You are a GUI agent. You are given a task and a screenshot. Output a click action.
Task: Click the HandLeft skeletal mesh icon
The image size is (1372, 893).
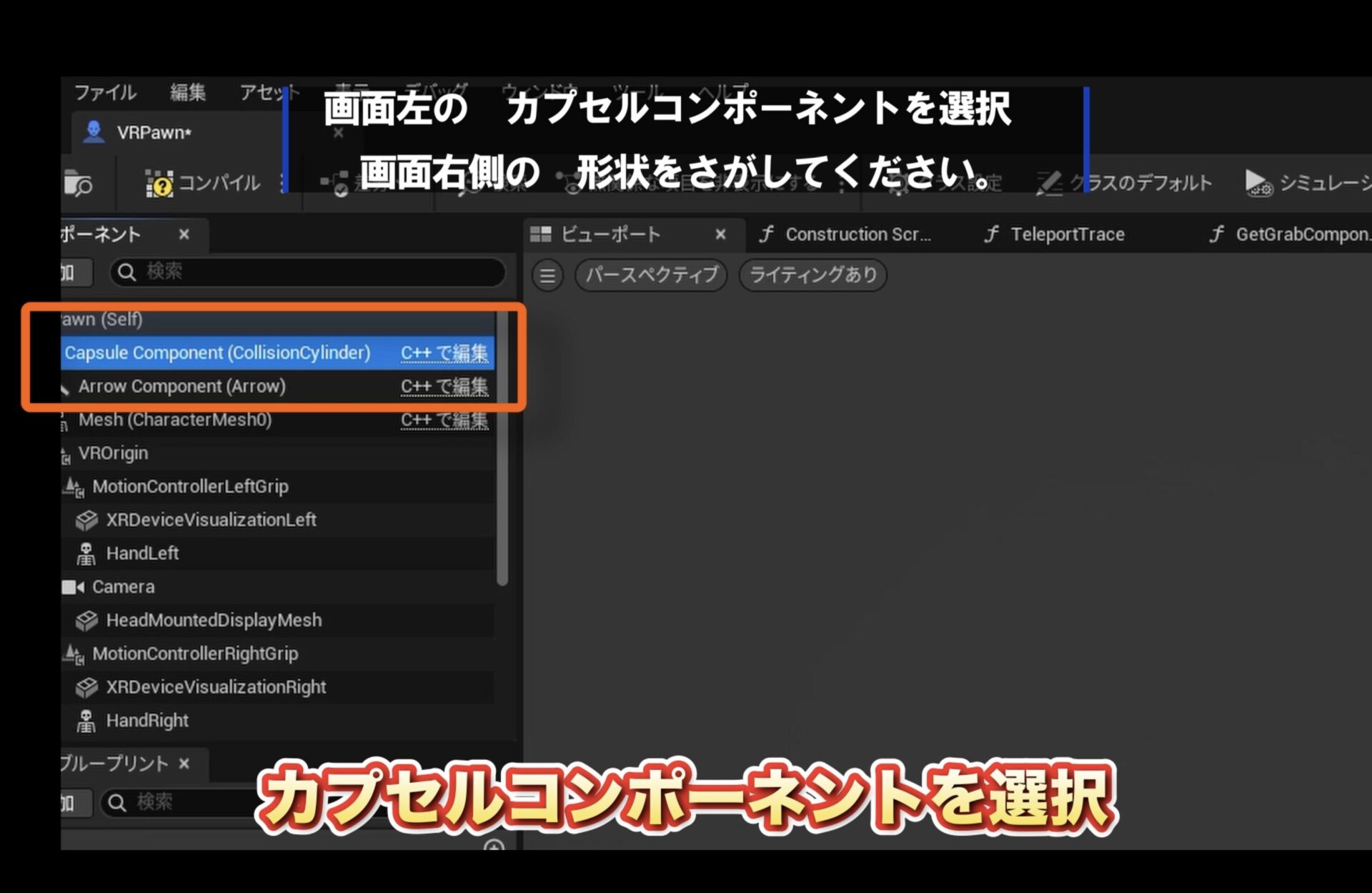(x=86, y=553)
